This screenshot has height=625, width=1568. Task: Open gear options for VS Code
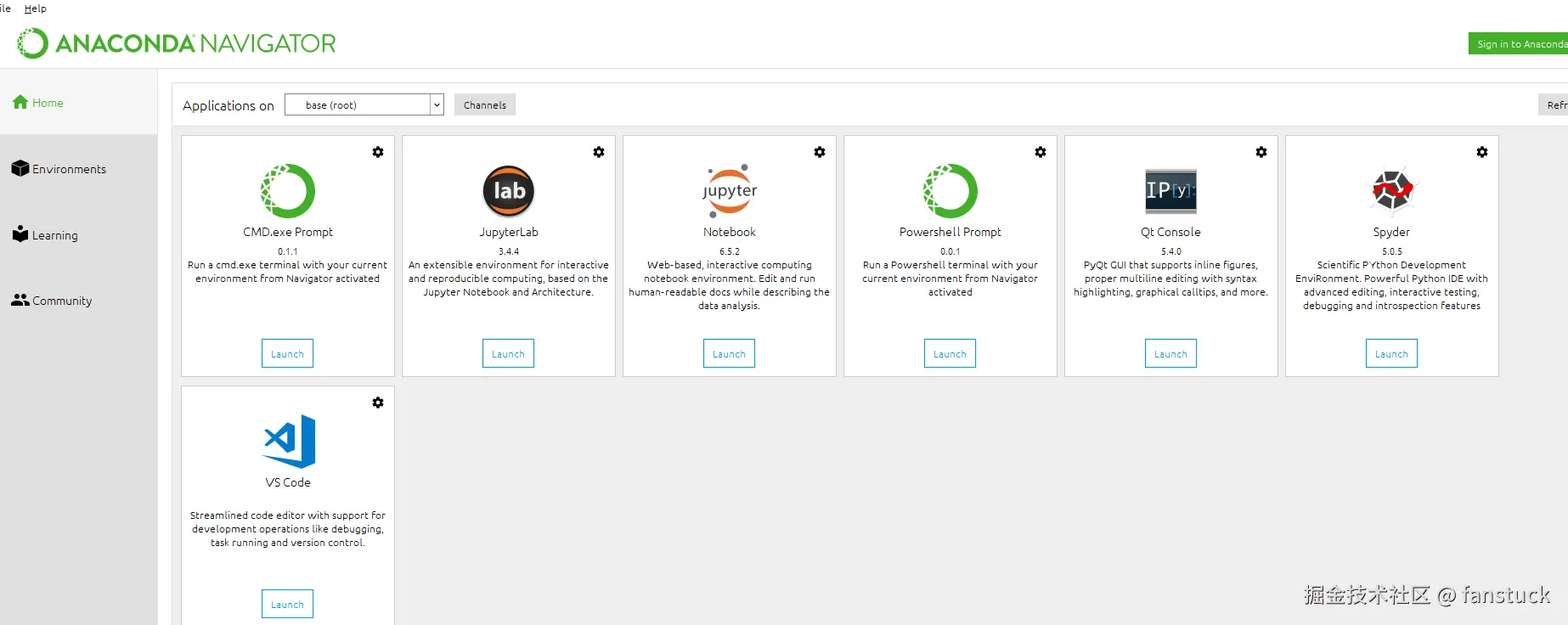pos(378,403)
